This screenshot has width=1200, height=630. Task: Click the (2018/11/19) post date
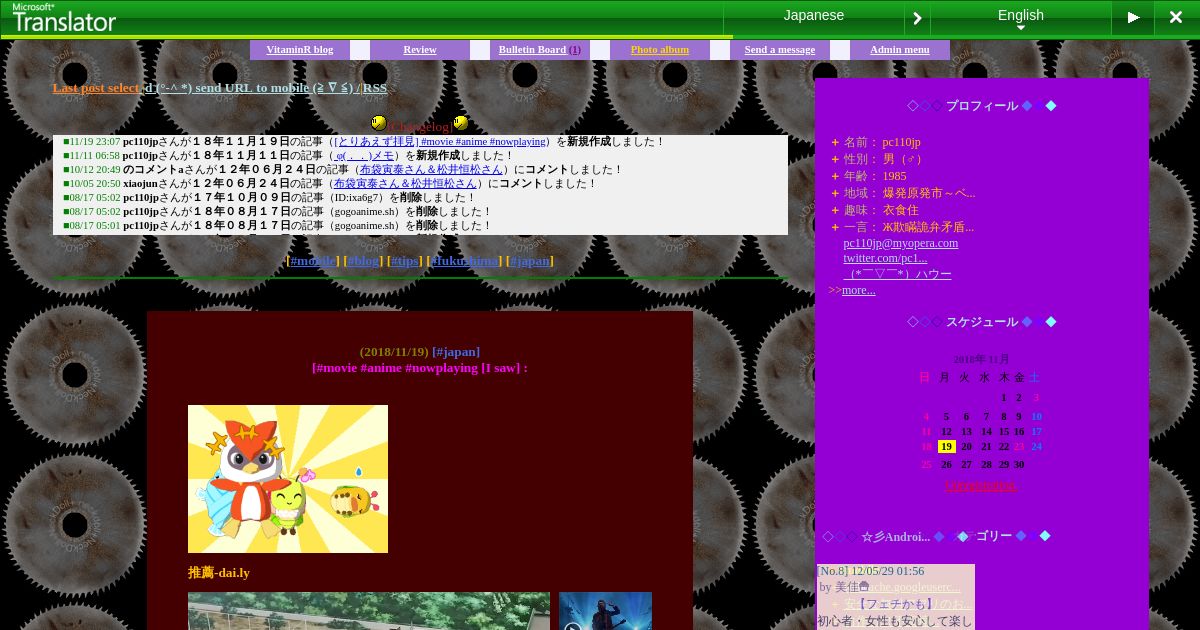tap(394, 352)
